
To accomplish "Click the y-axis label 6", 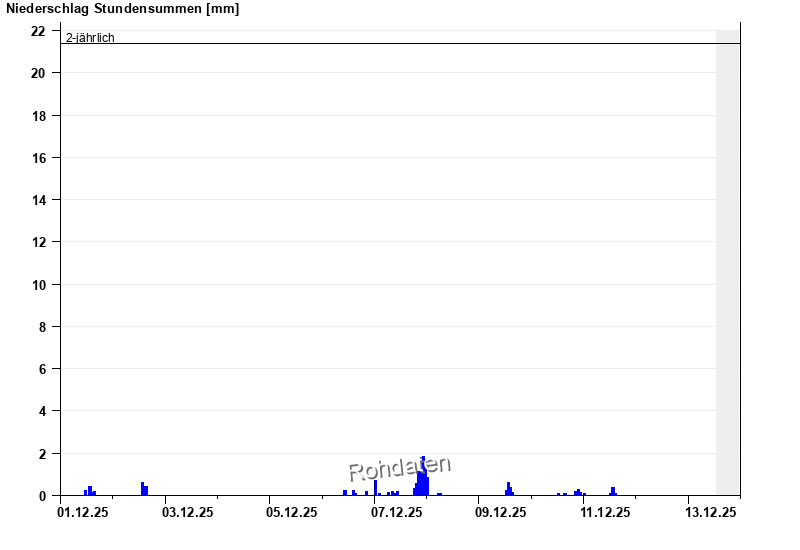I will [41, 369].
